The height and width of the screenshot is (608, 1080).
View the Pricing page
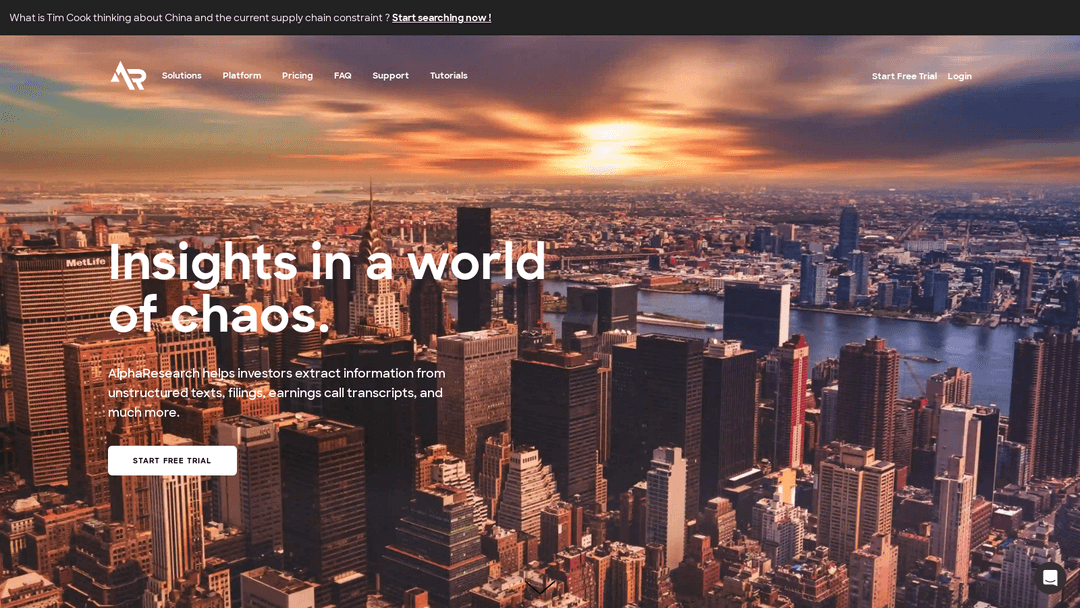[x=297, y=76]
